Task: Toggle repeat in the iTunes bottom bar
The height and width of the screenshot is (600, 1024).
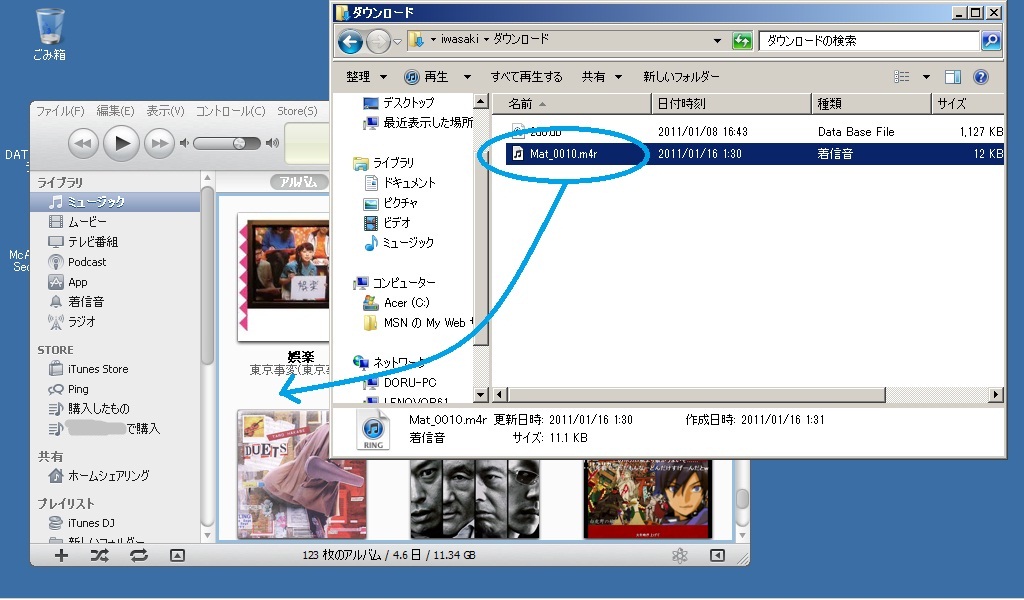Action: coord(138,556)
